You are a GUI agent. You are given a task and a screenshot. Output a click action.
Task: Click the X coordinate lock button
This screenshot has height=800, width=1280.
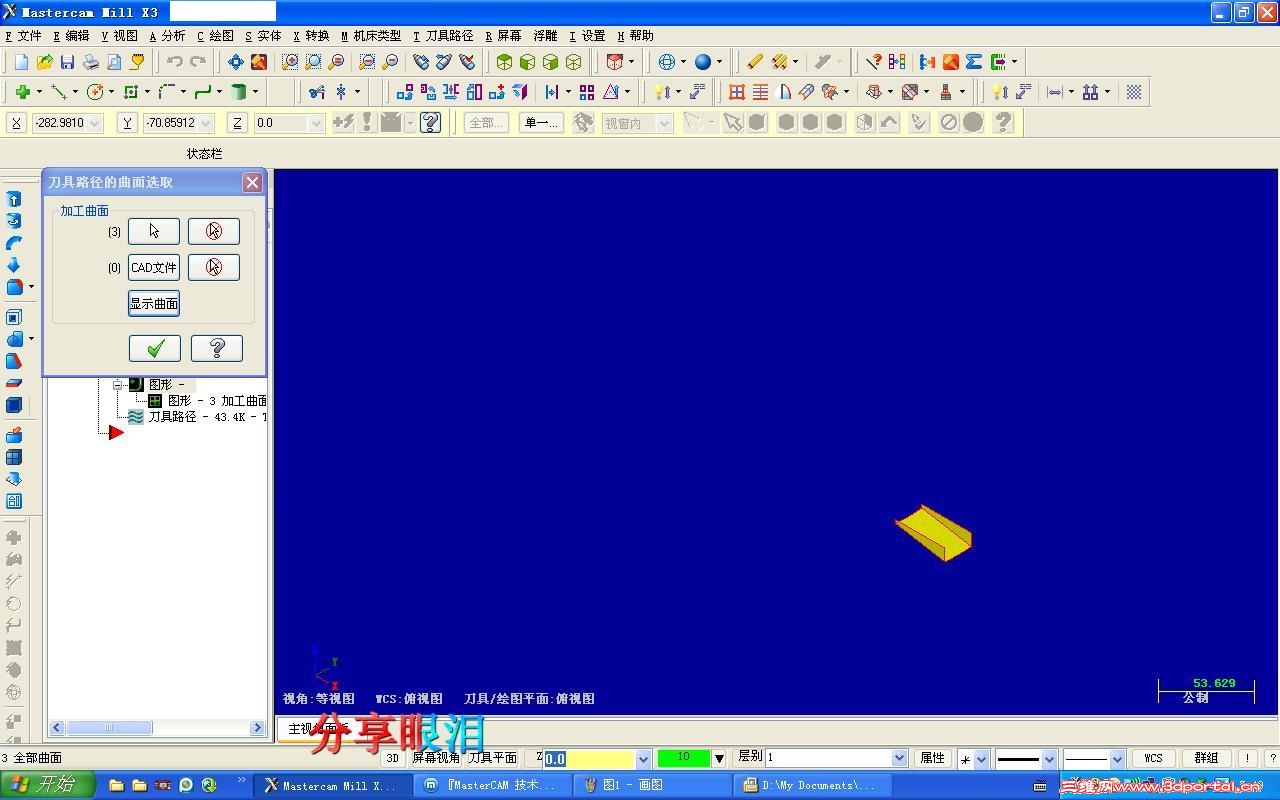point(16,123)
